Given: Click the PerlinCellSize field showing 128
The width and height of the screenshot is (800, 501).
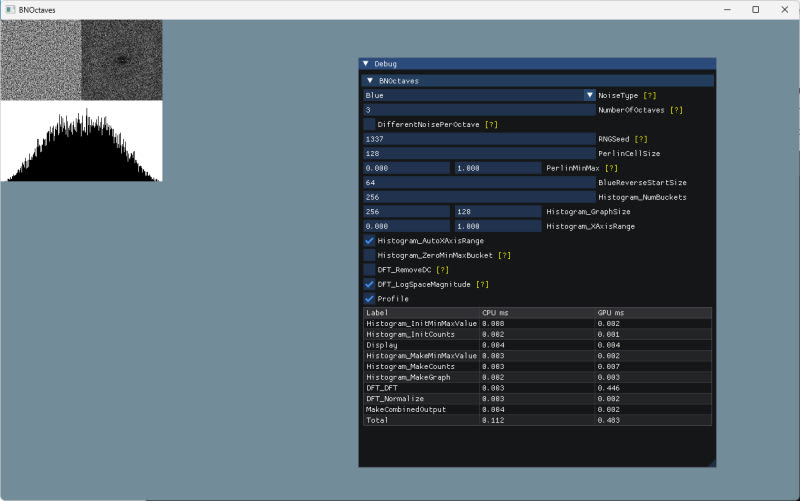Looking at the screenshot, I should [479, 154].
